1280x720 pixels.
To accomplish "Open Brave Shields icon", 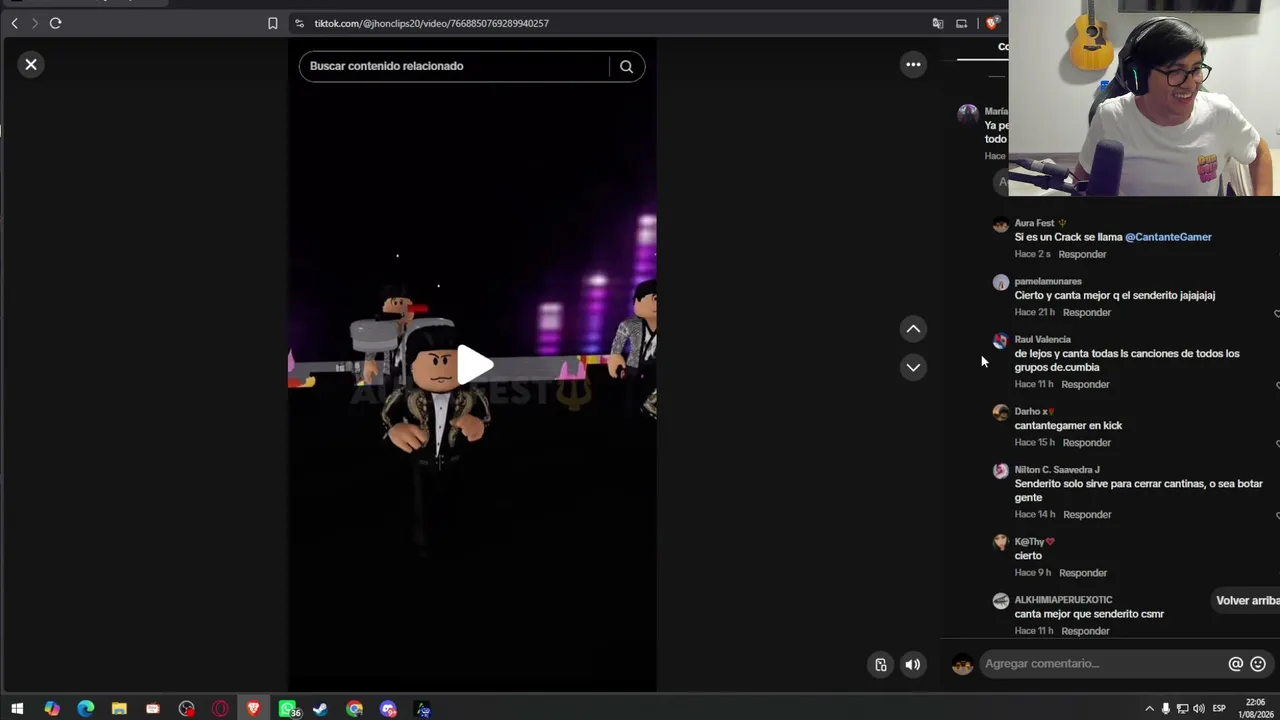I will (991, 23).
